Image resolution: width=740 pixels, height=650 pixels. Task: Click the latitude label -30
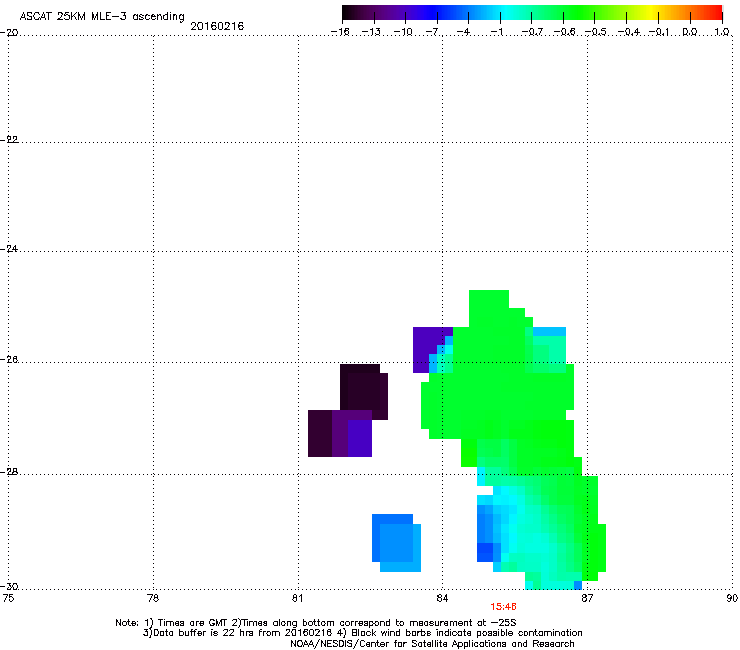point(9,586)
